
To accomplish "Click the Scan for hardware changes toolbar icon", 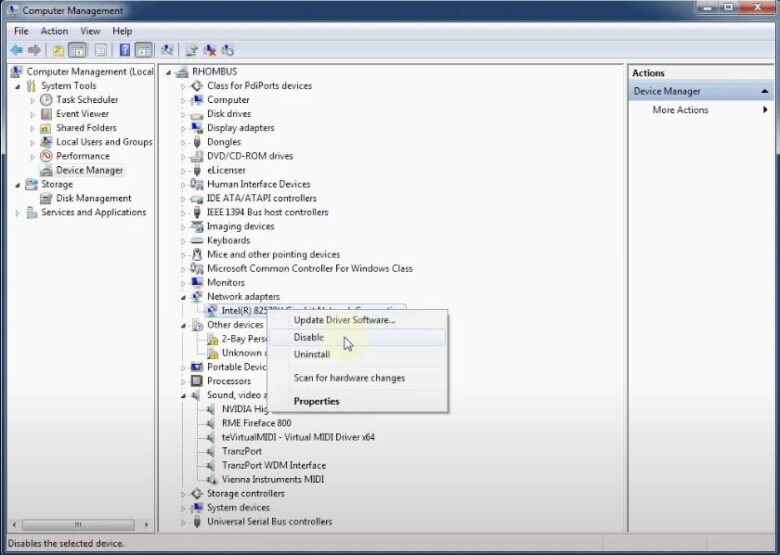I will tap(167, 50).
